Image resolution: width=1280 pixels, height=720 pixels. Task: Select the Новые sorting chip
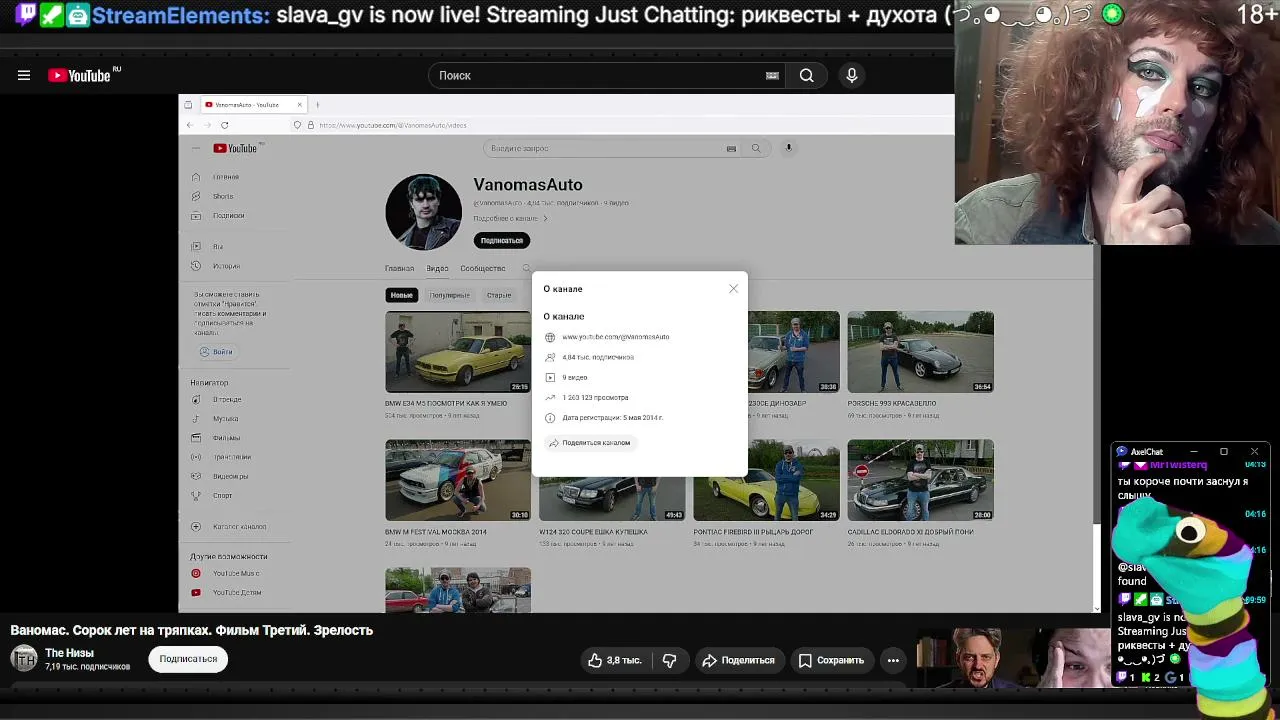(x=401, y=295)
